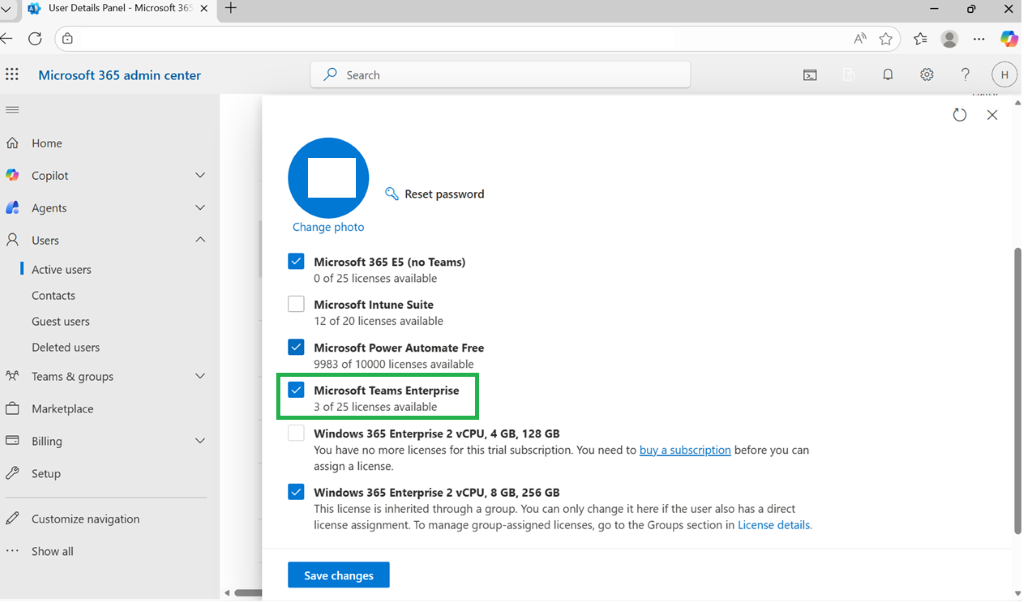Open Cloud Shell icon in header
Screen dimensions: 1024x603
coord(810,75)
